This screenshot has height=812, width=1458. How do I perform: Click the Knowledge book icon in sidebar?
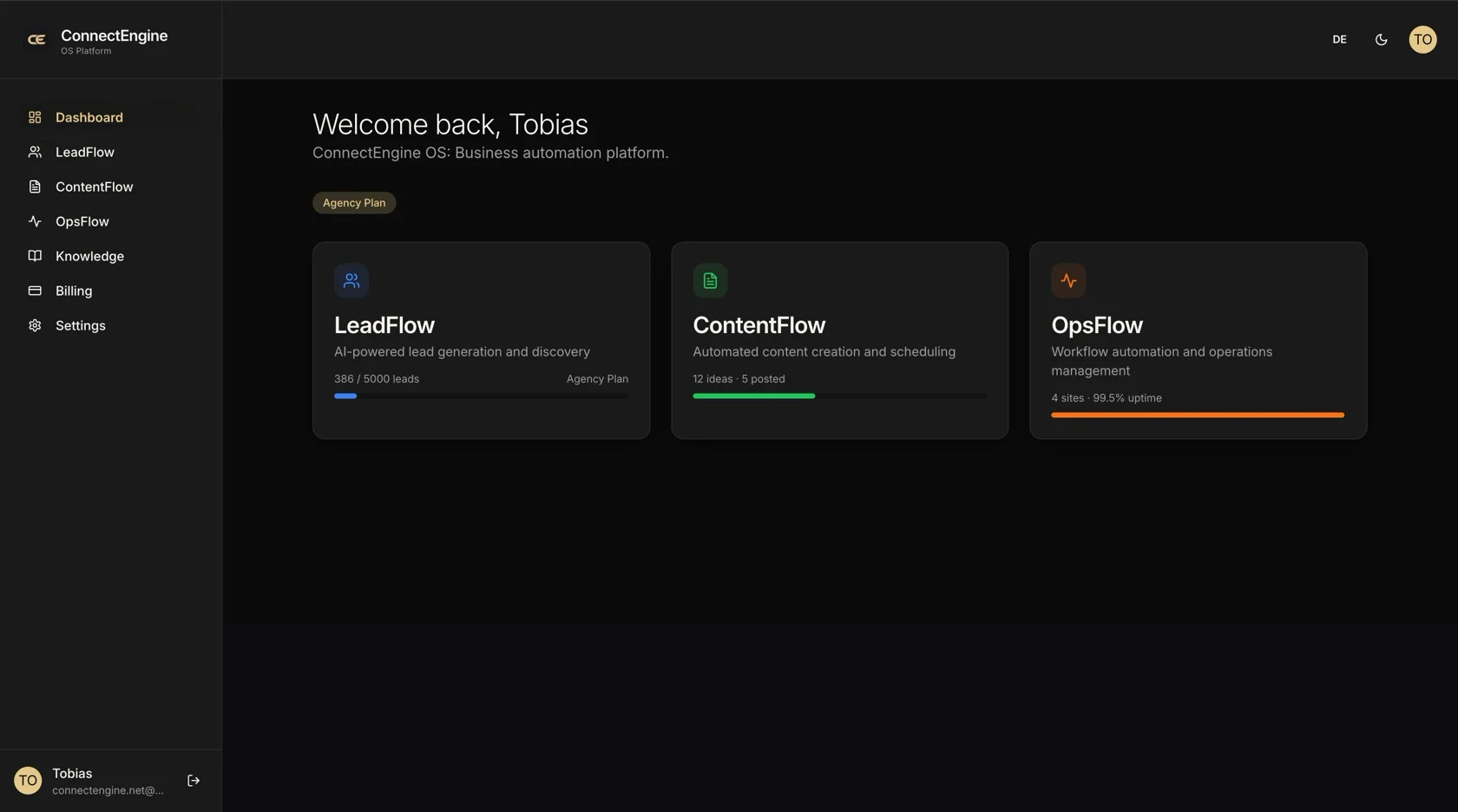35,257
